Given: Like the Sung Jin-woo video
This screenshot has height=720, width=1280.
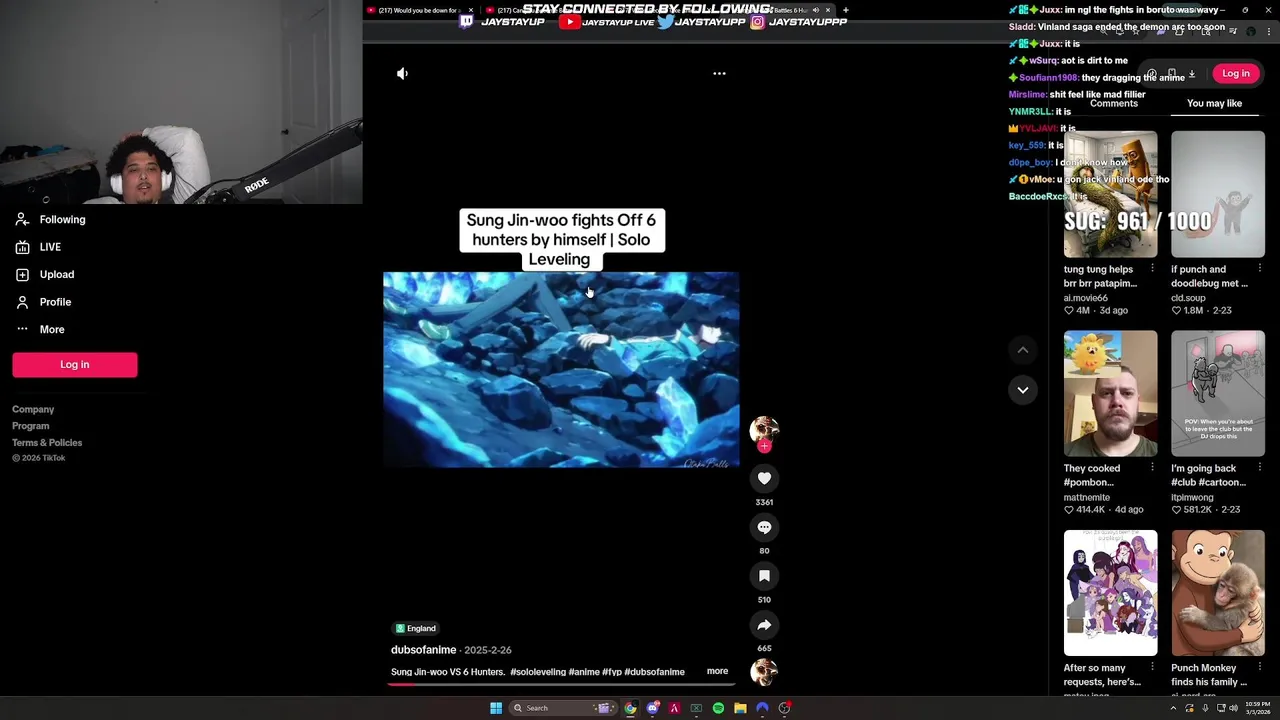Looking at the screenshot, I should [764, 478].
